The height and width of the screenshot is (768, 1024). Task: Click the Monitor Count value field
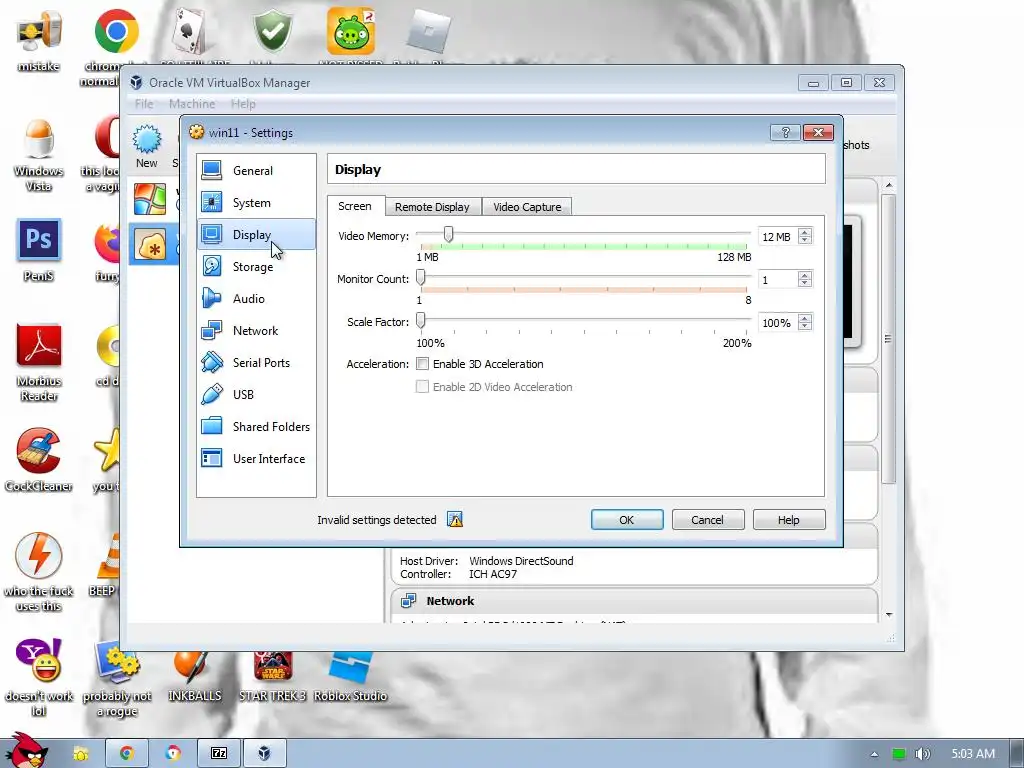(778, 280)
